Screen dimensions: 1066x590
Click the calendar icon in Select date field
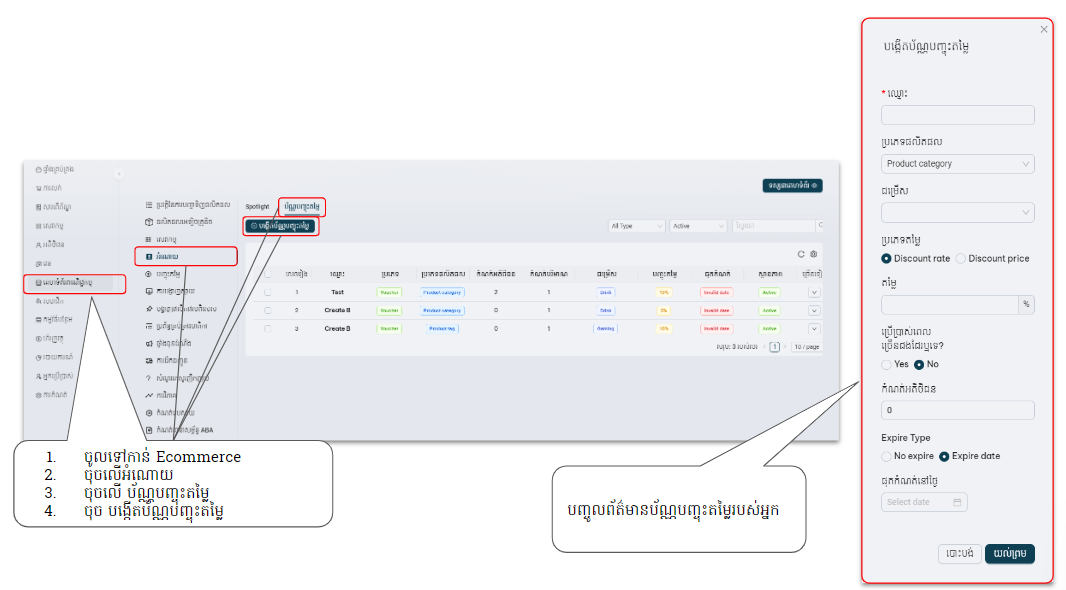[957, 502]
